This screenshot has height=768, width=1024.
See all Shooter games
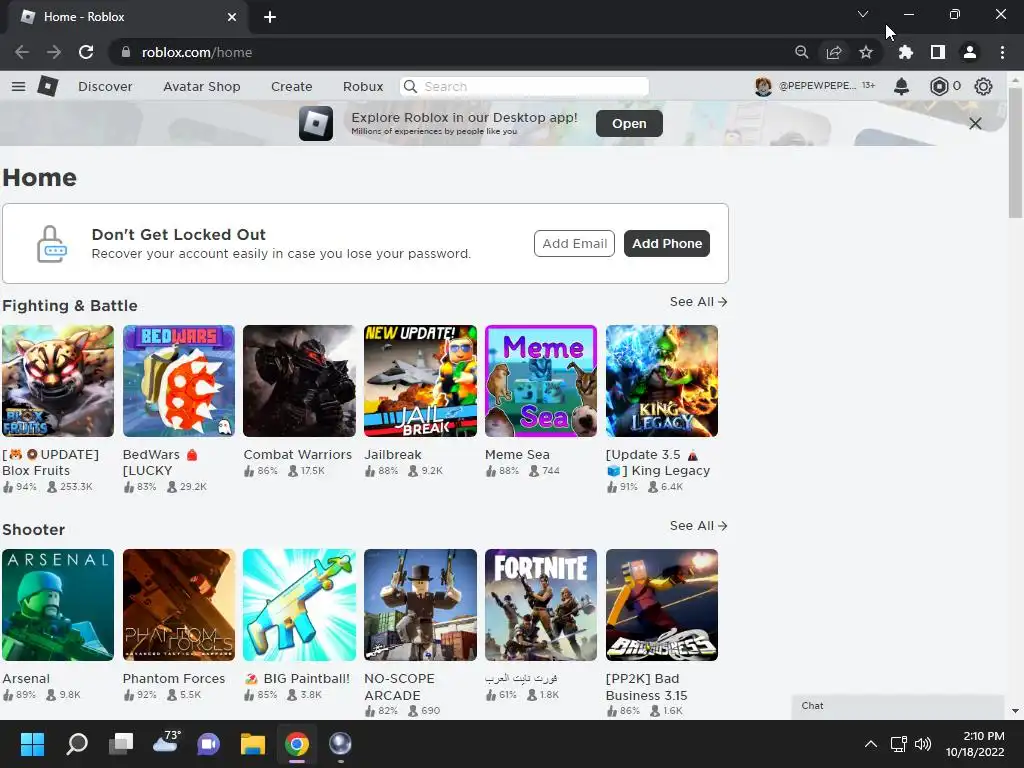698,526
